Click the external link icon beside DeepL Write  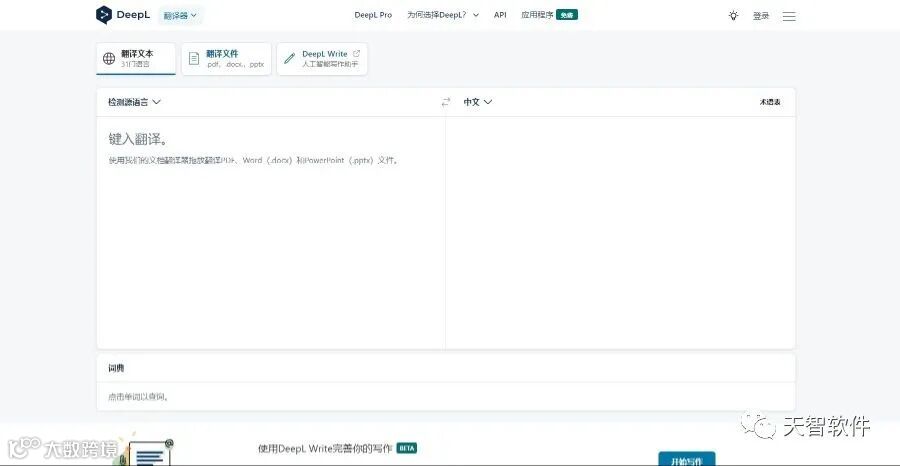pos(356,53)
